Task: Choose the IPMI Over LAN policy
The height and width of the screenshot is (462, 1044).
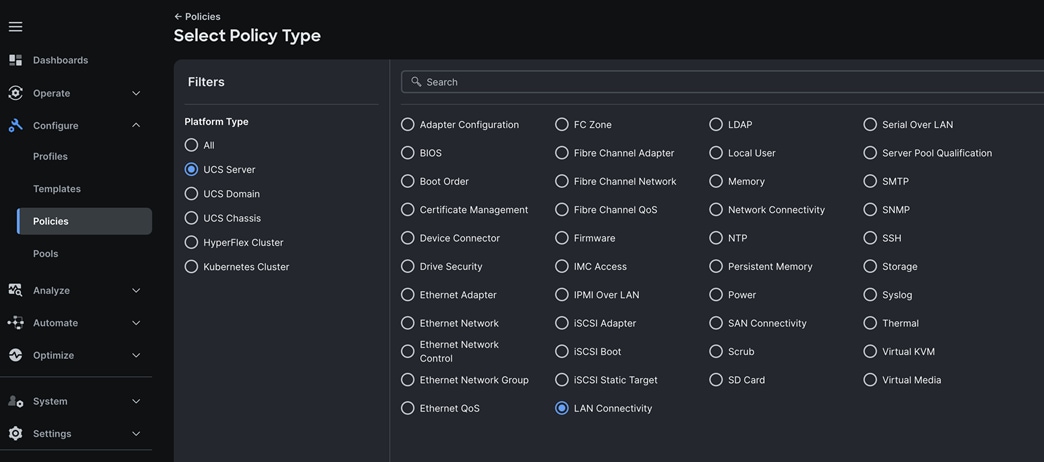Action: [562, 294]
